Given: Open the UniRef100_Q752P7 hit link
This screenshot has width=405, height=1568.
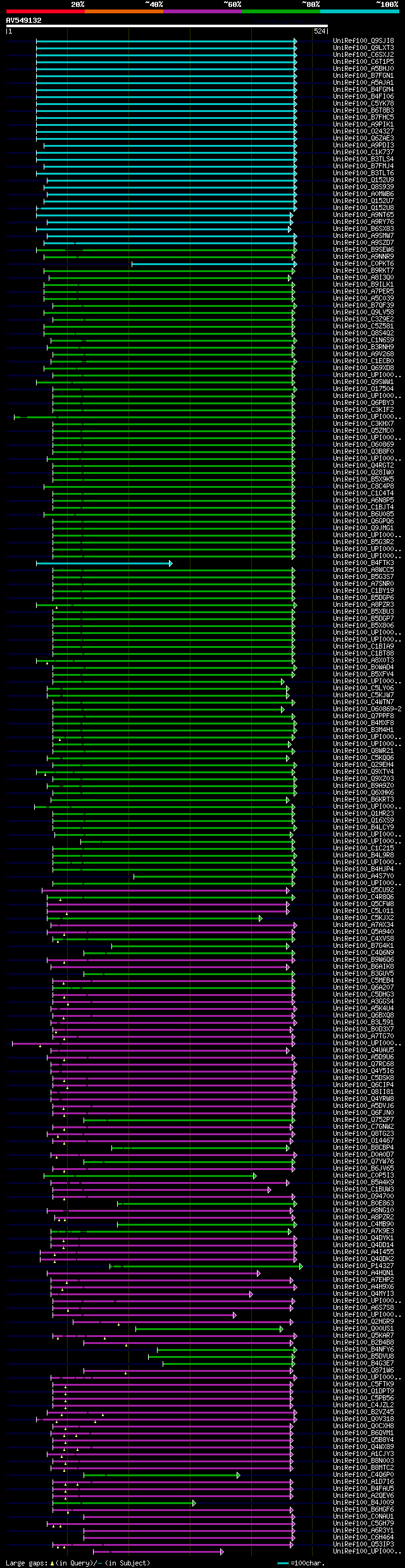Looking at the screenshot, I should coord(363,1120).
